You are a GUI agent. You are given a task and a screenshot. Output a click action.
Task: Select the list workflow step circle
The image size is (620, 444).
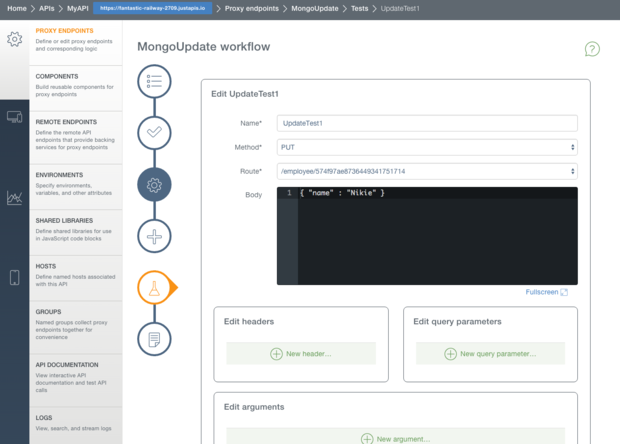pos(154,81)
